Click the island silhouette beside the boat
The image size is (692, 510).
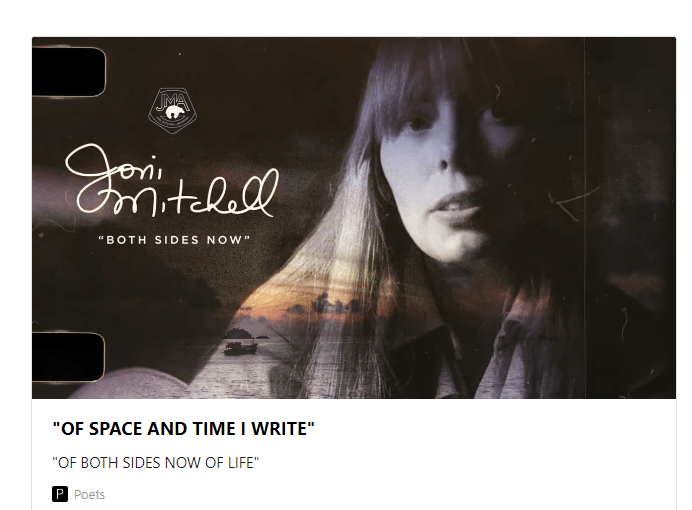240,332
